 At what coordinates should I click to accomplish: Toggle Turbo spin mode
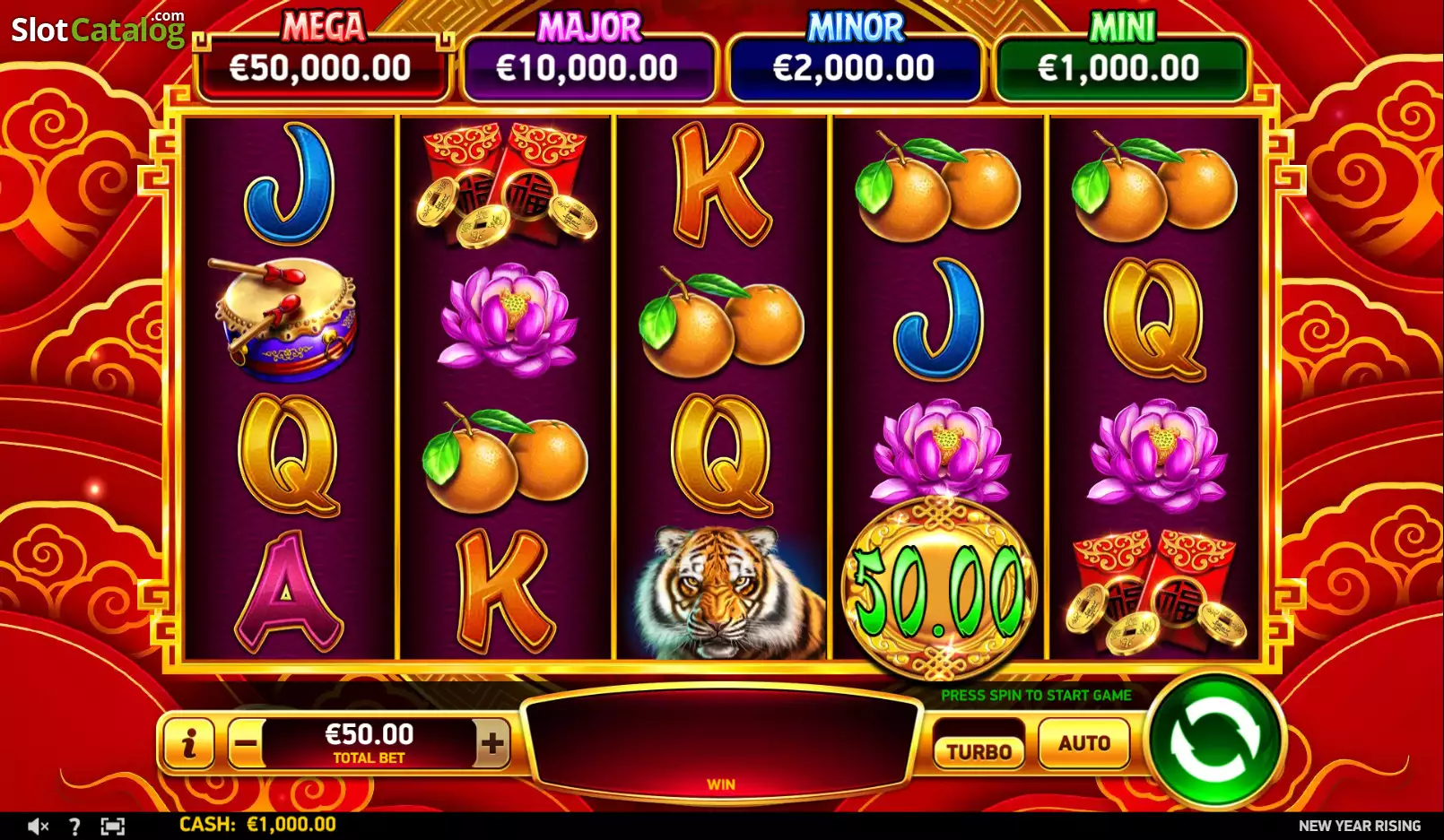(x=979, y=750)
